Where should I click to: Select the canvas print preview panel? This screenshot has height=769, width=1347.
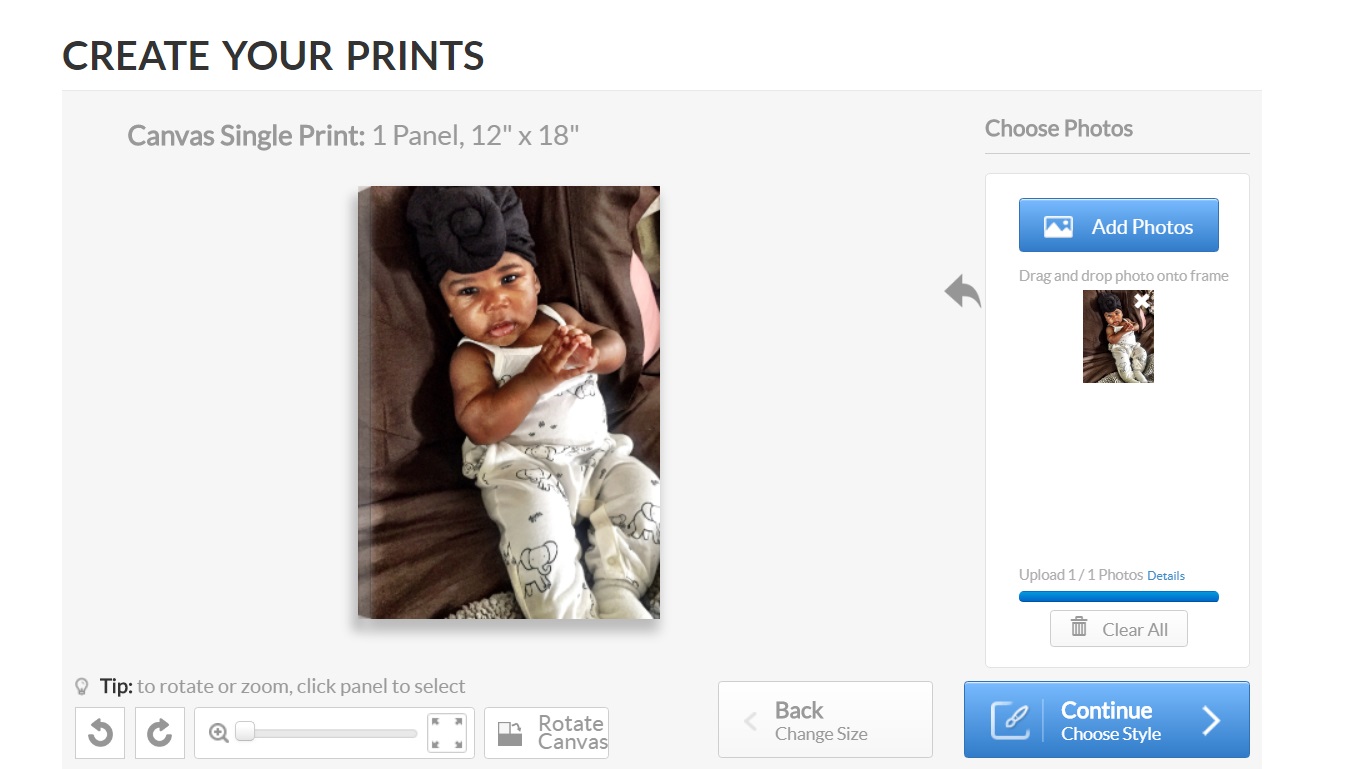point(509,402)
